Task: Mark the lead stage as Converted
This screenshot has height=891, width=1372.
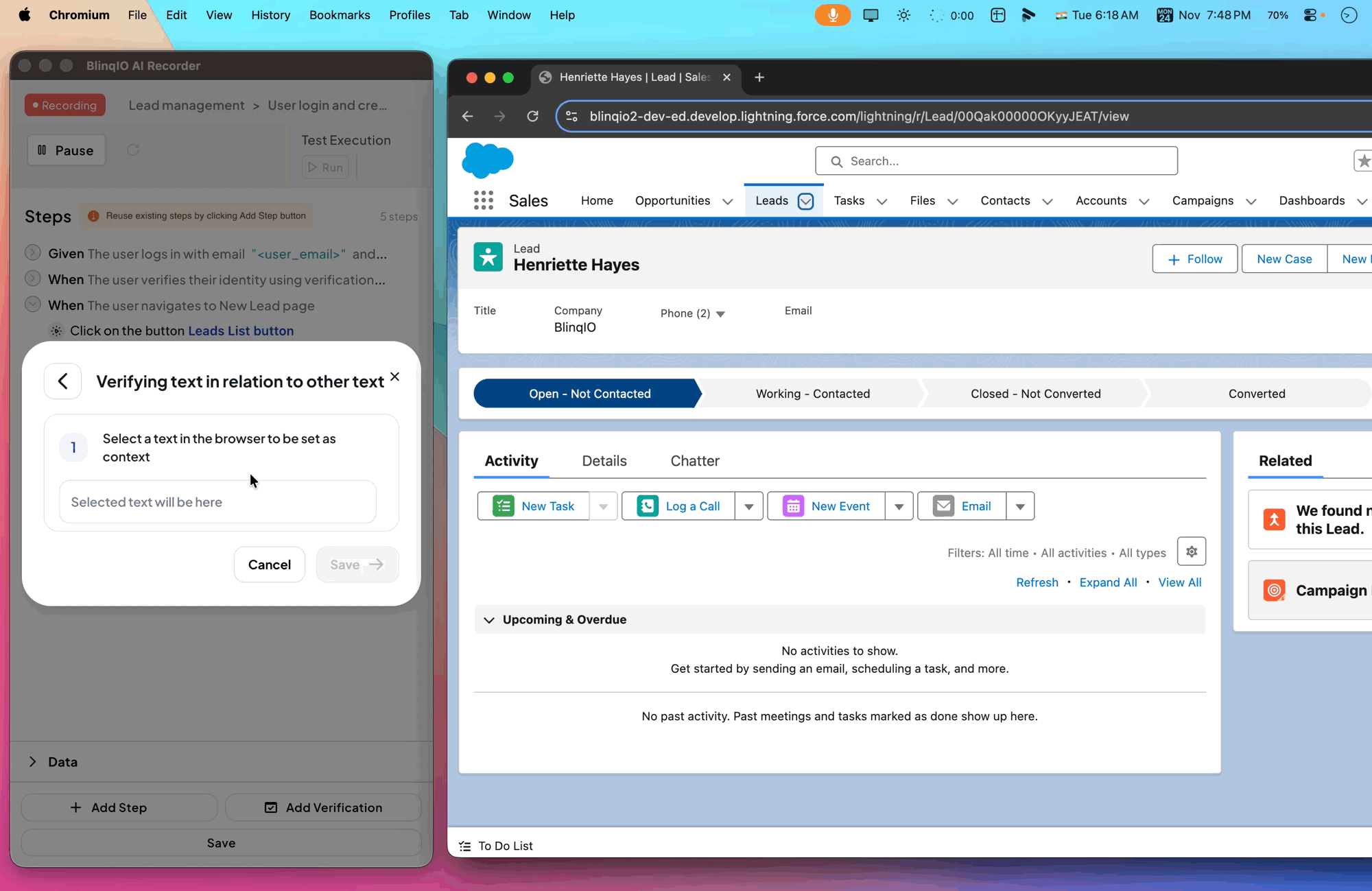Action: (1256, 394)
